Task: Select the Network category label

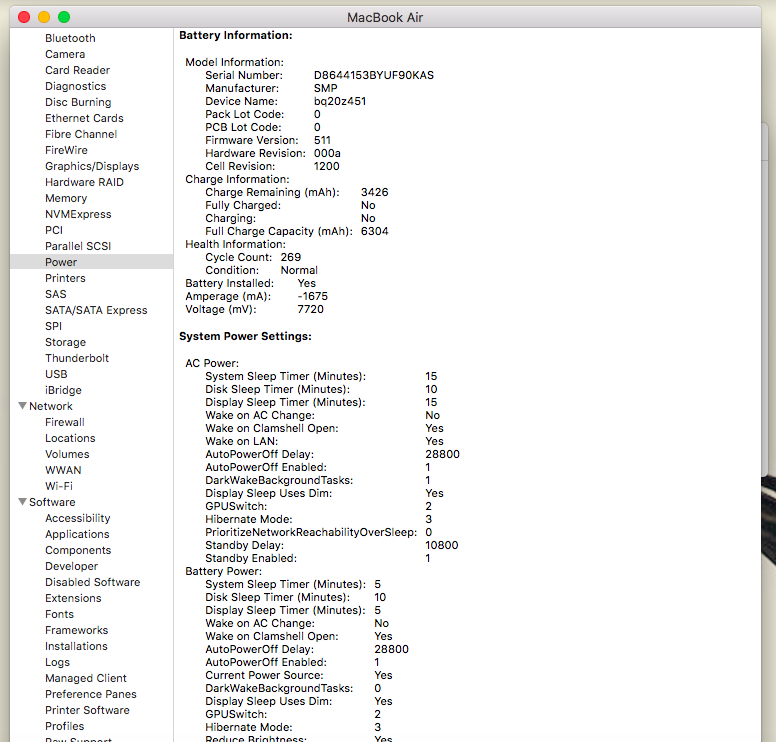Action: click(51, 406)
